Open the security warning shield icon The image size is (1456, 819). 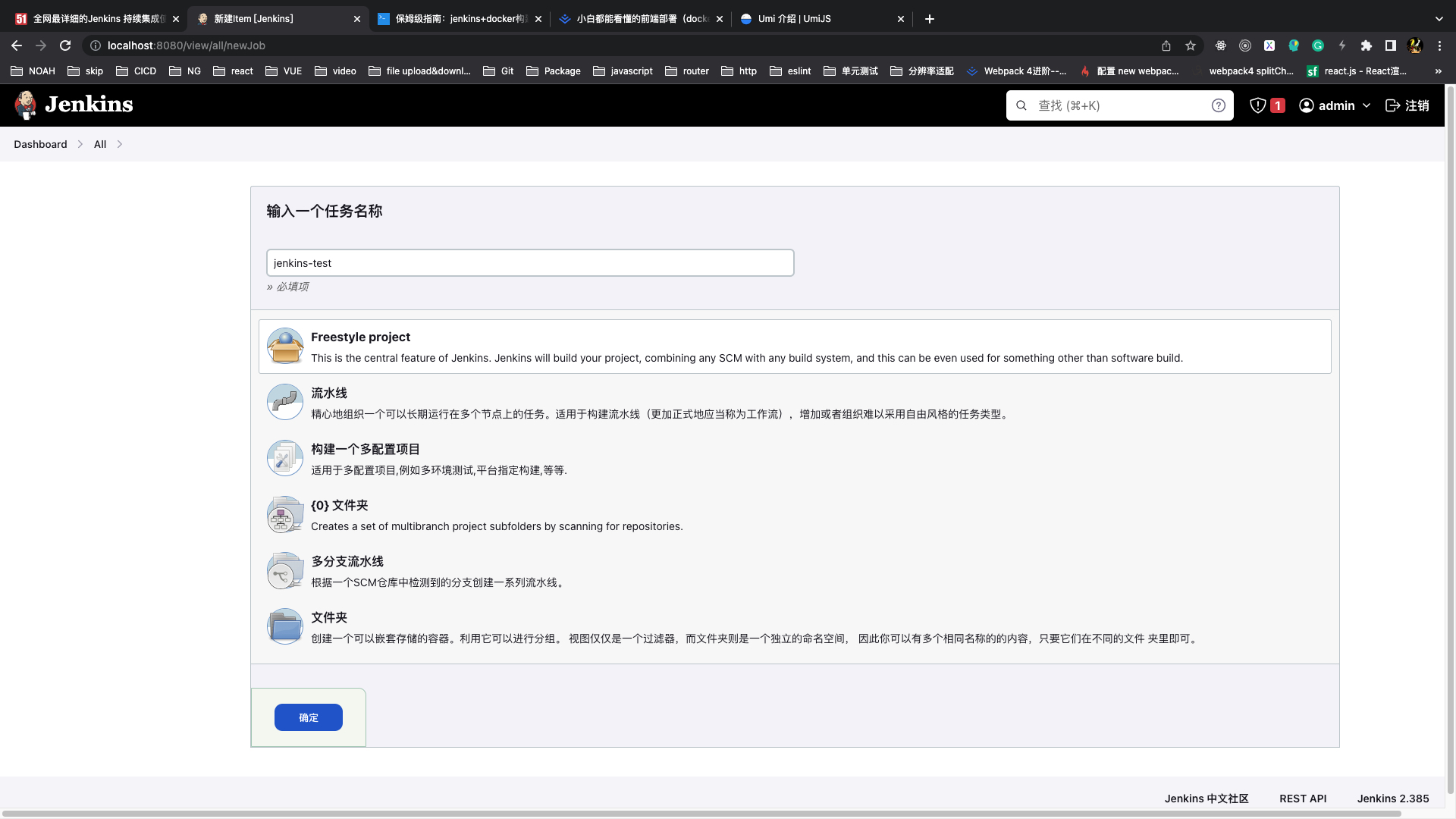[1258, 105]
